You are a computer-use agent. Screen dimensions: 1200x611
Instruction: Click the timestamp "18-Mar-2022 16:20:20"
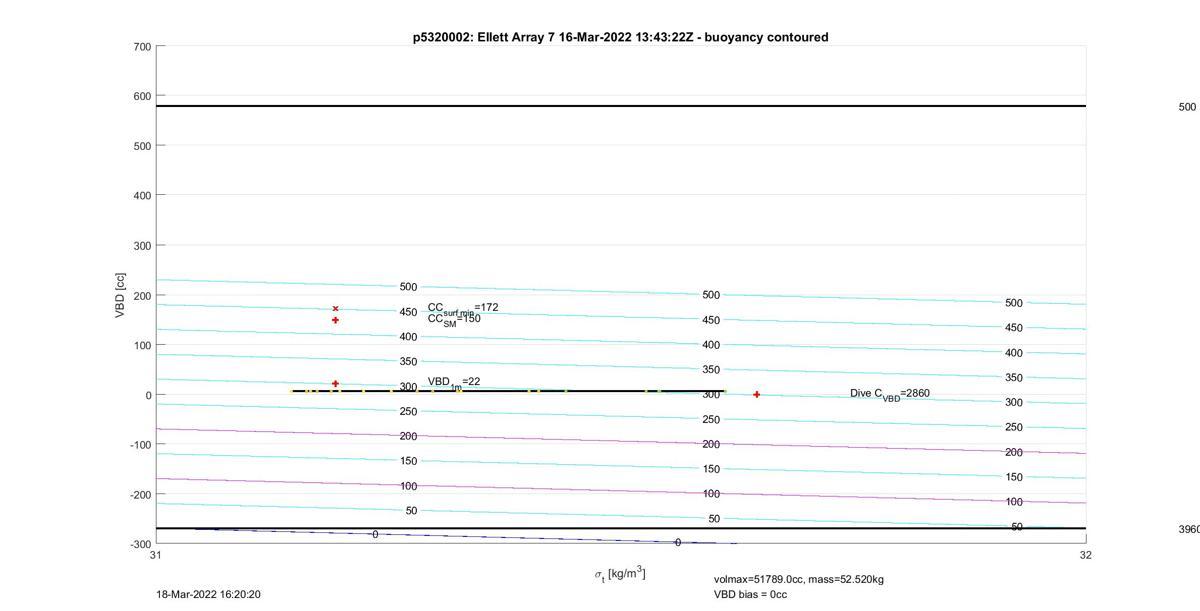coord(208,594)
